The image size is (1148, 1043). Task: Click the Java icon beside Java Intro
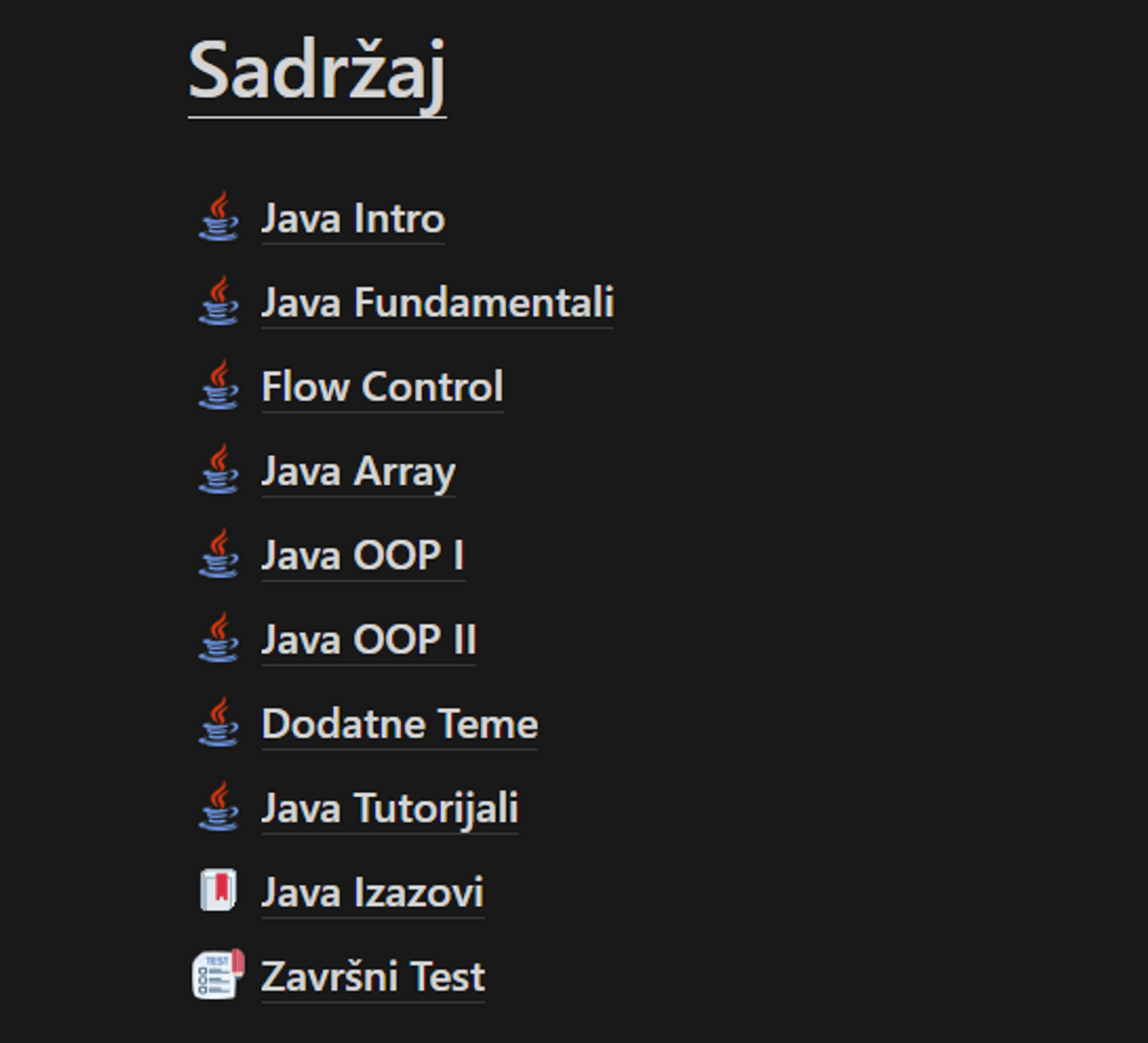tap(219, 218)
